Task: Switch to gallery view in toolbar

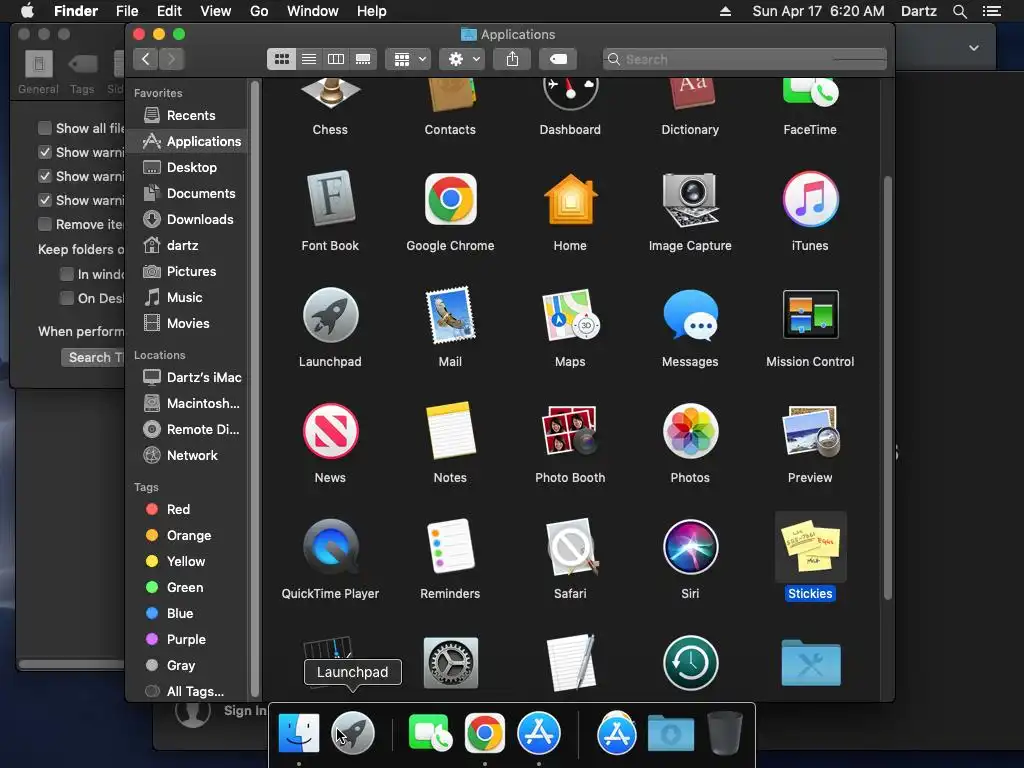Action: tap(363, 59)
